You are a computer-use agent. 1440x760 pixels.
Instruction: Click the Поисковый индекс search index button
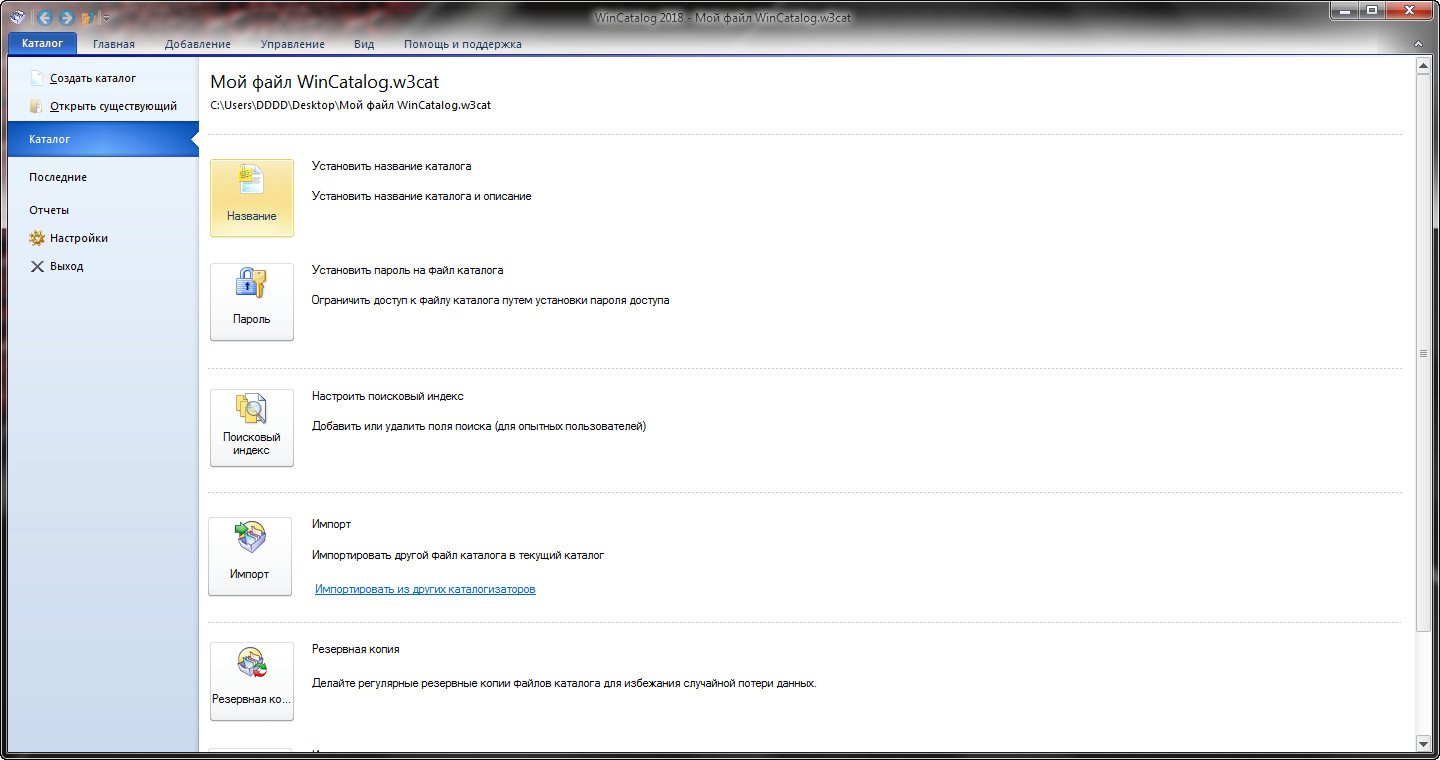[252, 428]
